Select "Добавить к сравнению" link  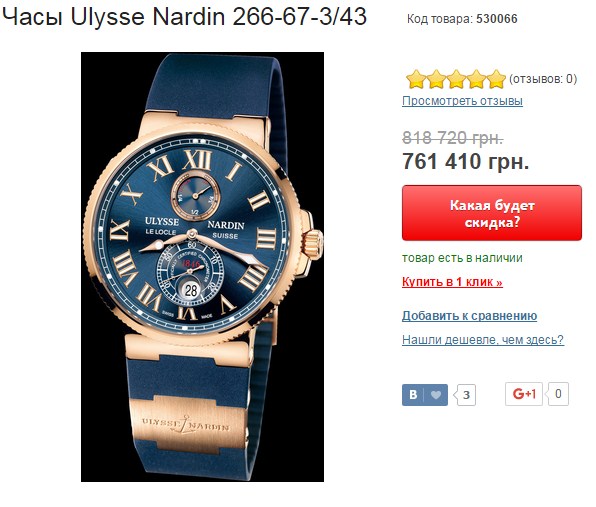point(469,316)
